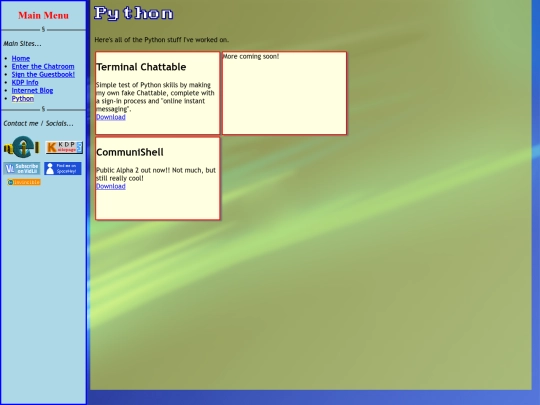
Task: Open the KDP webpage badge
Action: 64,147
